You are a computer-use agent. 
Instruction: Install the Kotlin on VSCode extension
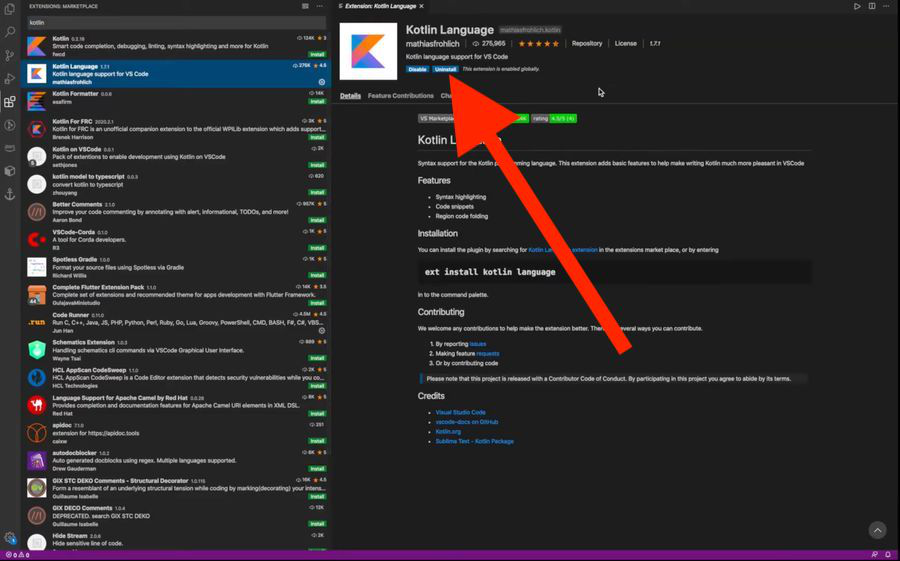(317, 165)
